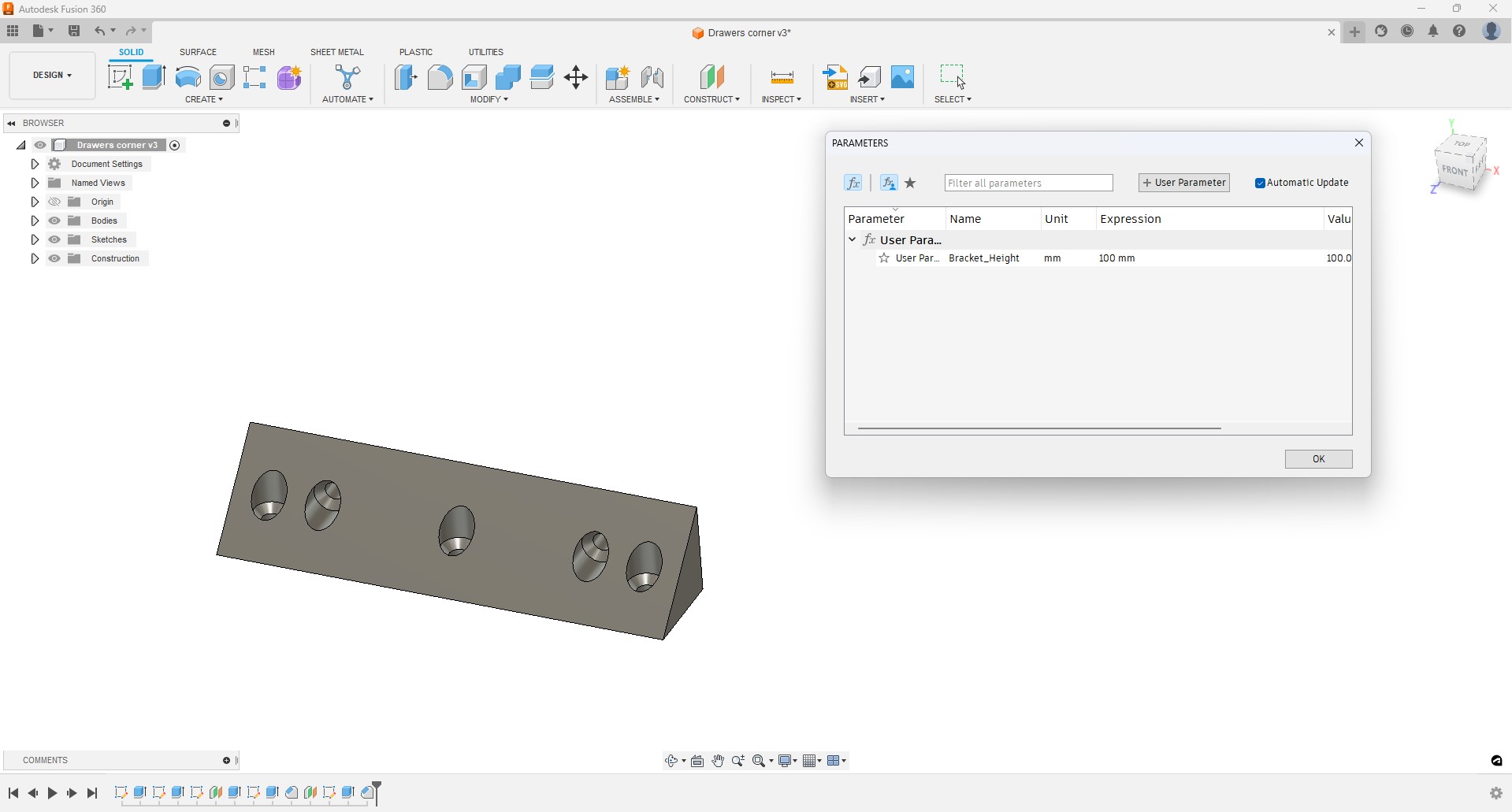Play the timeline history
1512x812 pixels.
tap(52, 793)
